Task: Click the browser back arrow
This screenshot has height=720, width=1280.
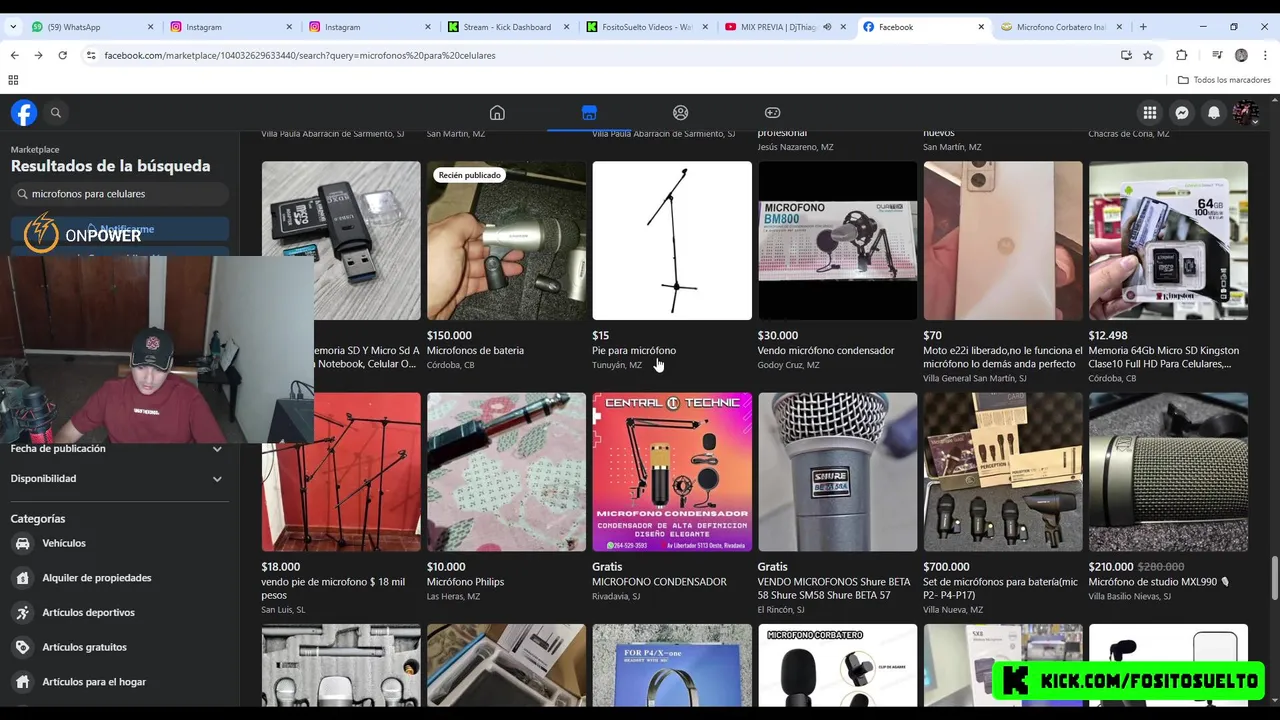Action: 14,55
